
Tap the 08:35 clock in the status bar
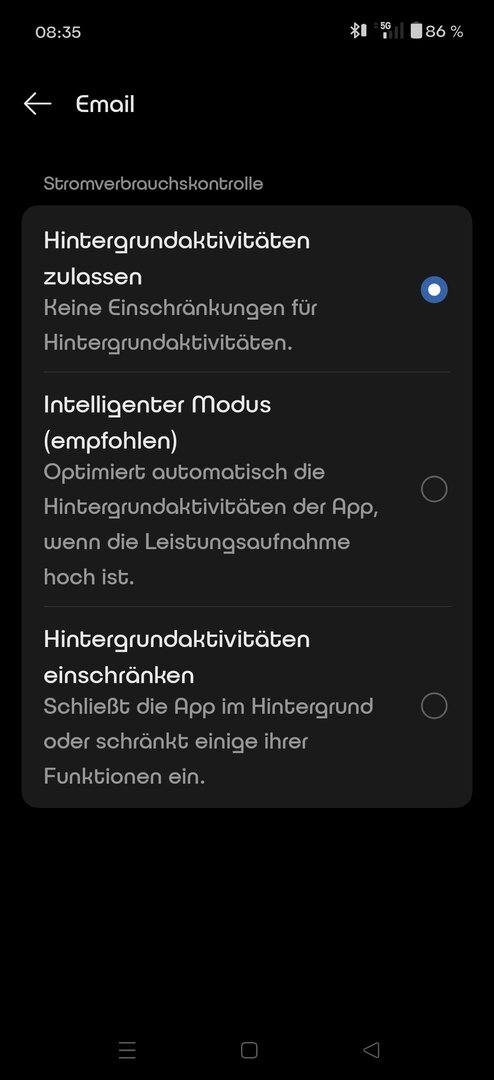coord(58,32)
